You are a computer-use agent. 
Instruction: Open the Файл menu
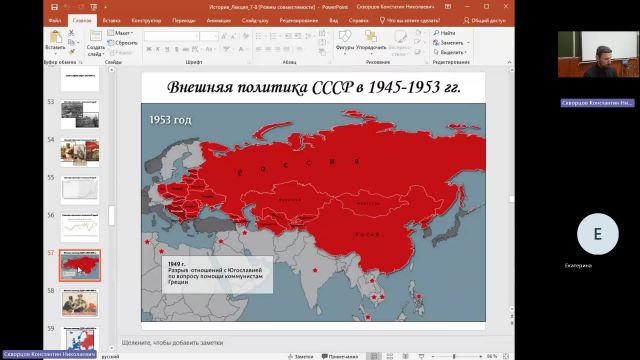coord(55,20)
